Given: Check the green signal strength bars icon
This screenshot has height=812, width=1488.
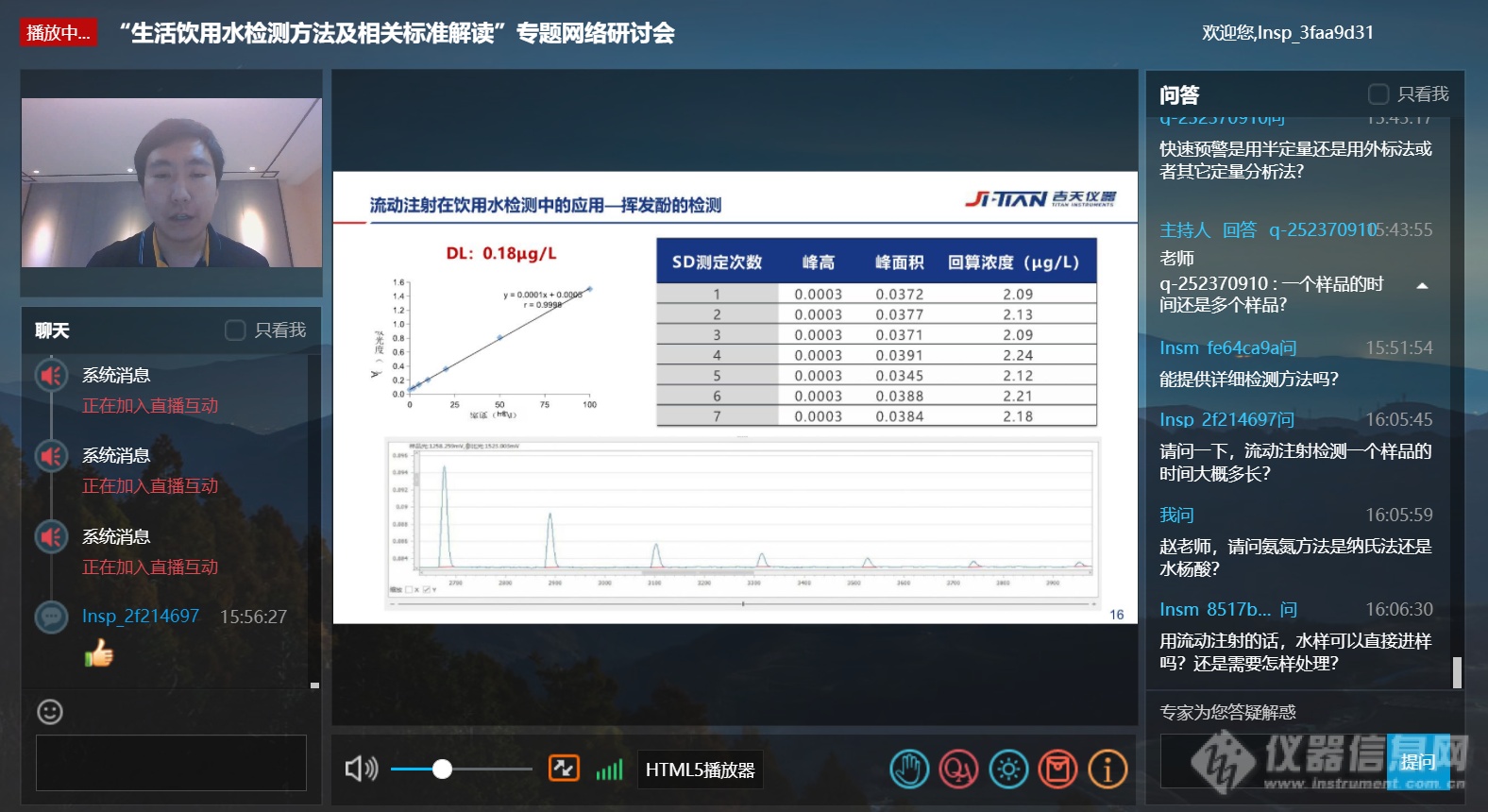Looking at the screenshot, I should pos(609,770).
